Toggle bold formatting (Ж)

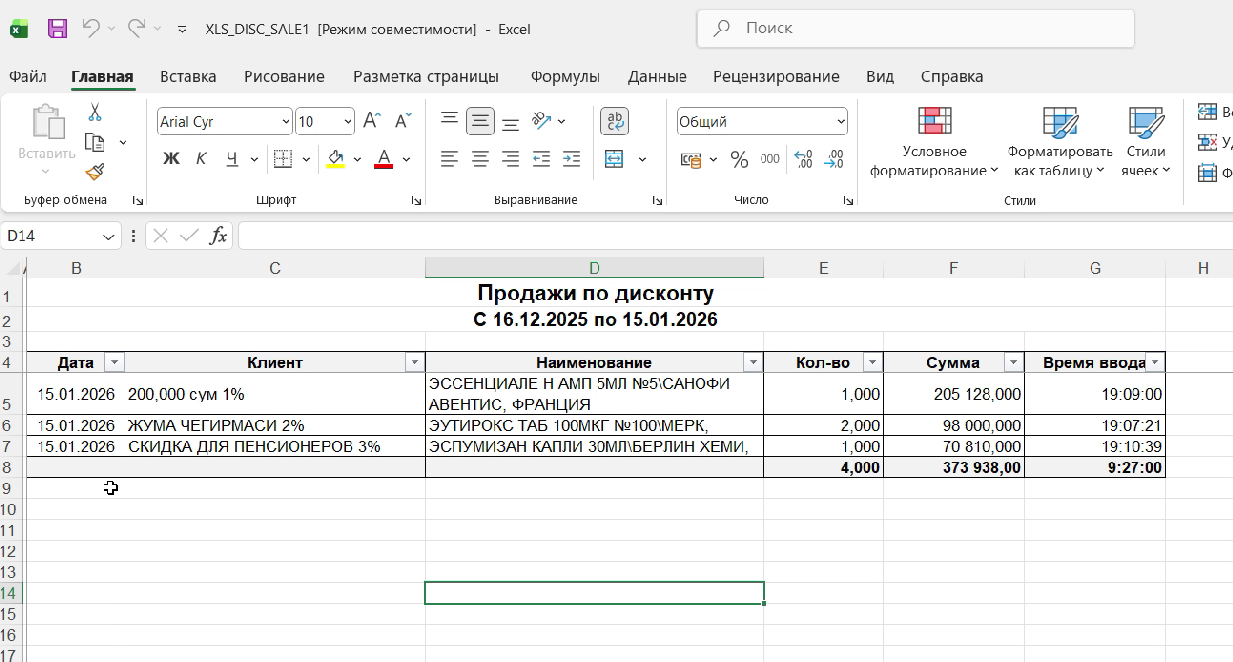pyautogui.click(x=171, y=158)
